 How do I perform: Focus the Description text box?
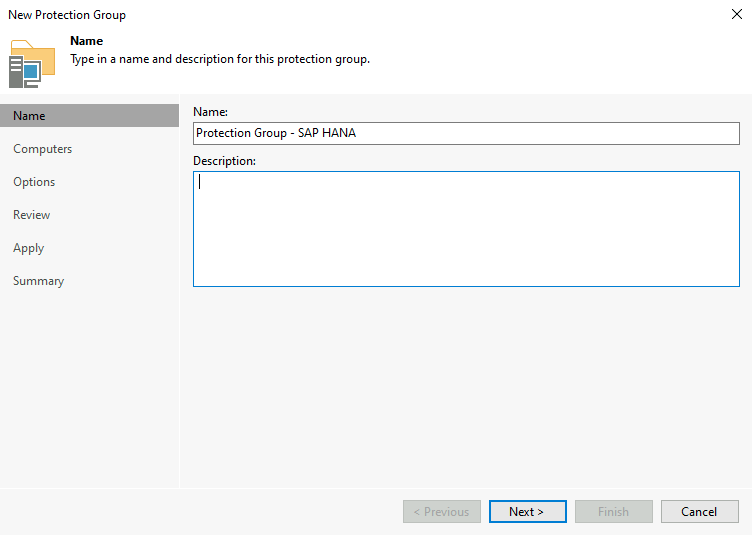[x=465, y=229]
